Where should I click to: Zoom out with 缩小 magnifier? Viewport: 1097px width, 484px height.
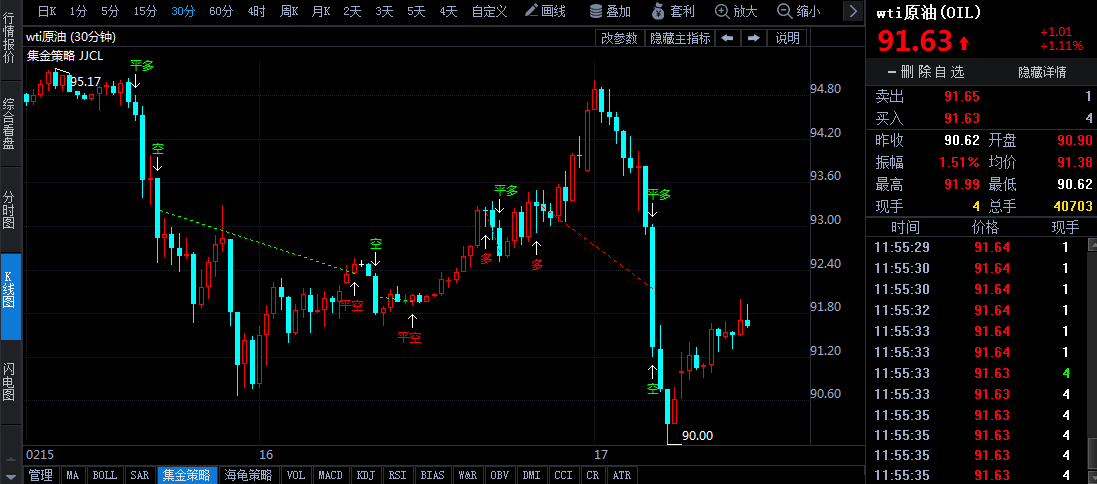[800, 10]
